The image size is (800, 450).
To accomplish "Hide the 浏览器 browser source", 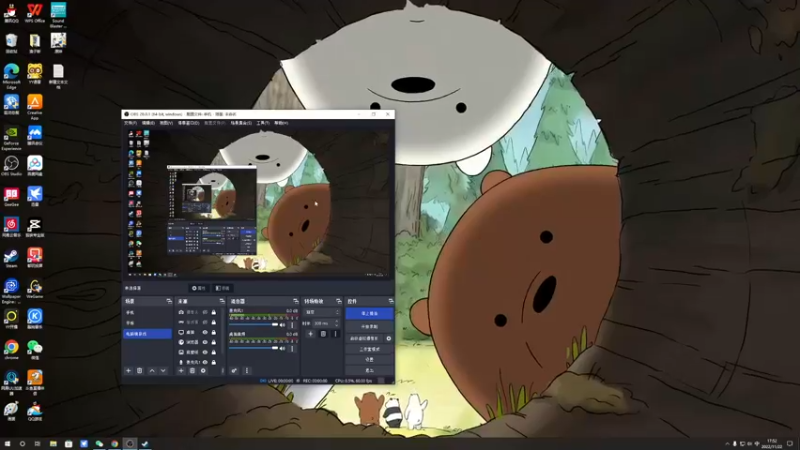I will coord(205,342).
